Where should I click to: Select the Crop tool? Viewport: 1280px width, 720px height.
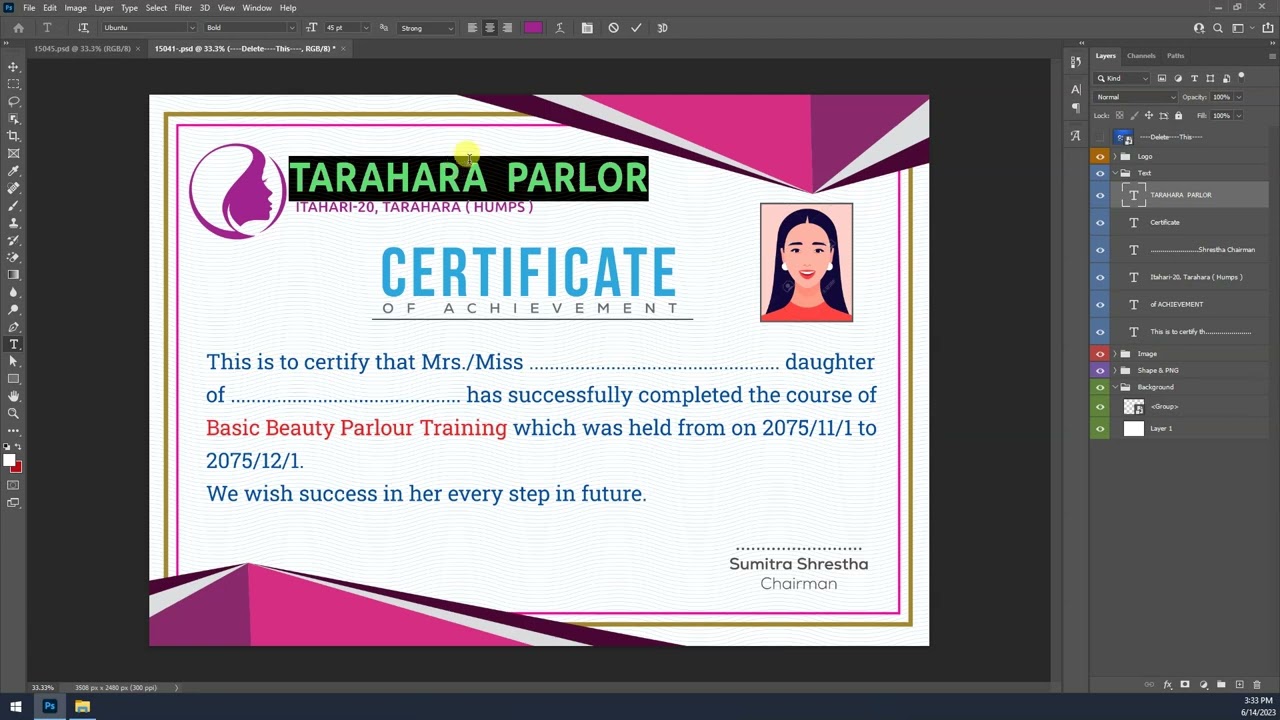(x=13, y=136)
